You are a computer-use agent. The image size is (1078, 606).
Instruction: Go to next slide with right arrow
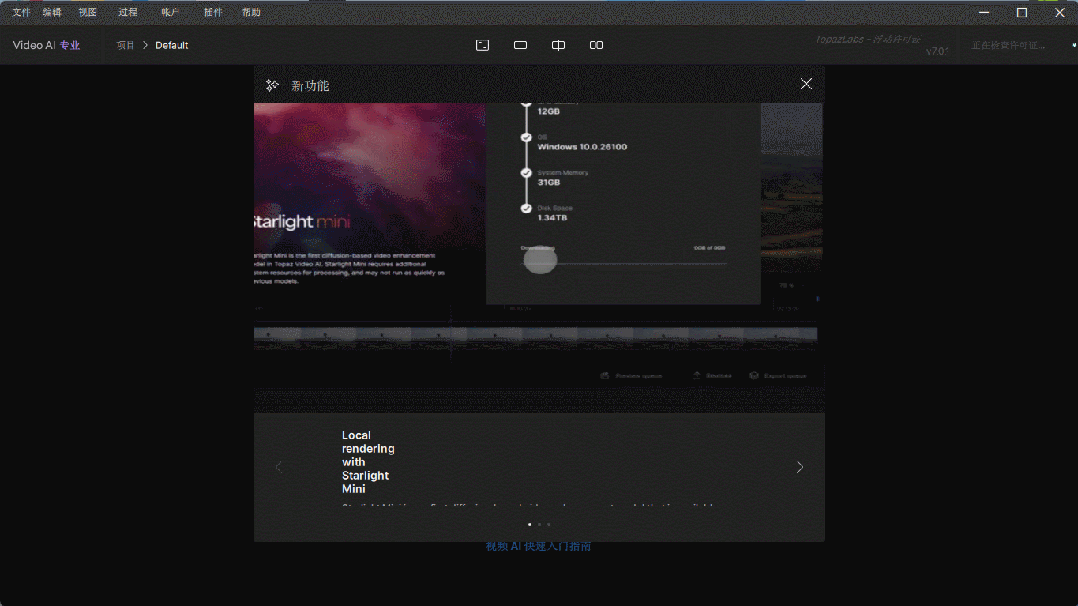(x=800, y=467)
